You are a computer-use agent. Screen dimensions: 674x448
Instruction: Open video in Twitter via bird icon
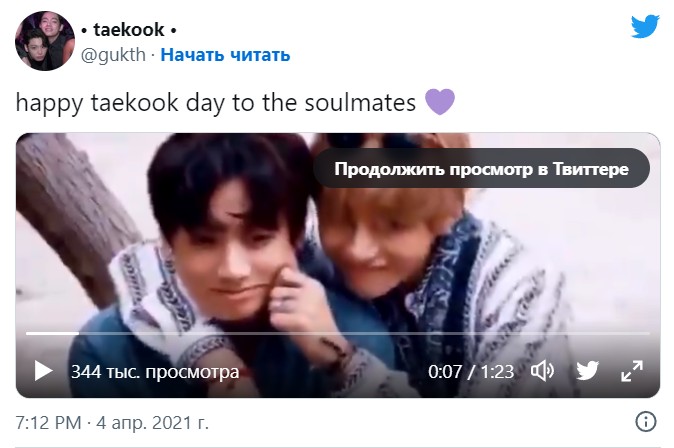point(587,371)
